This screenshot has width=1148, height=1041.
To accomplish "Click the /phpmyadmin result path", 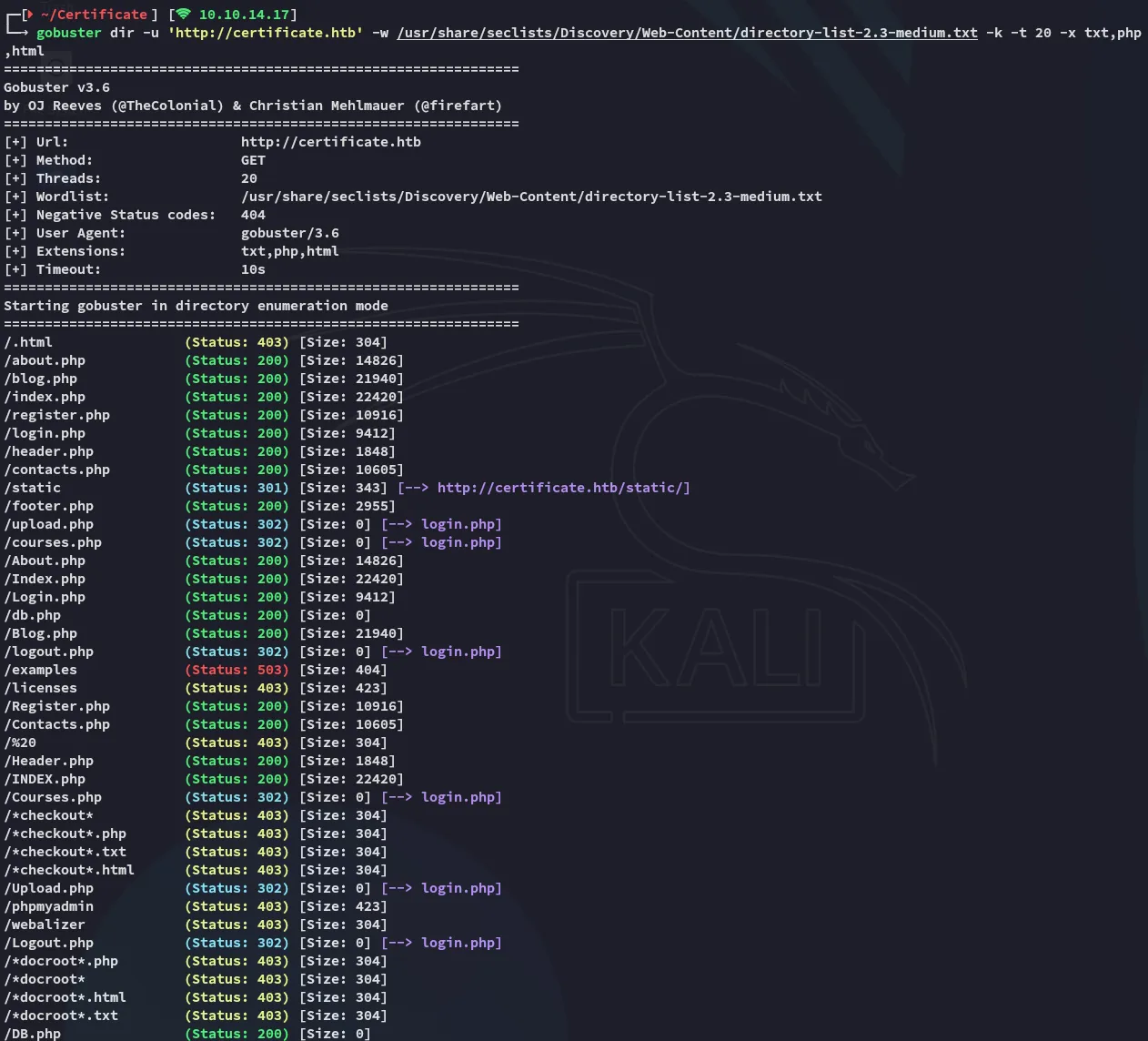I will pyautogui.click(x=49, y=906).
